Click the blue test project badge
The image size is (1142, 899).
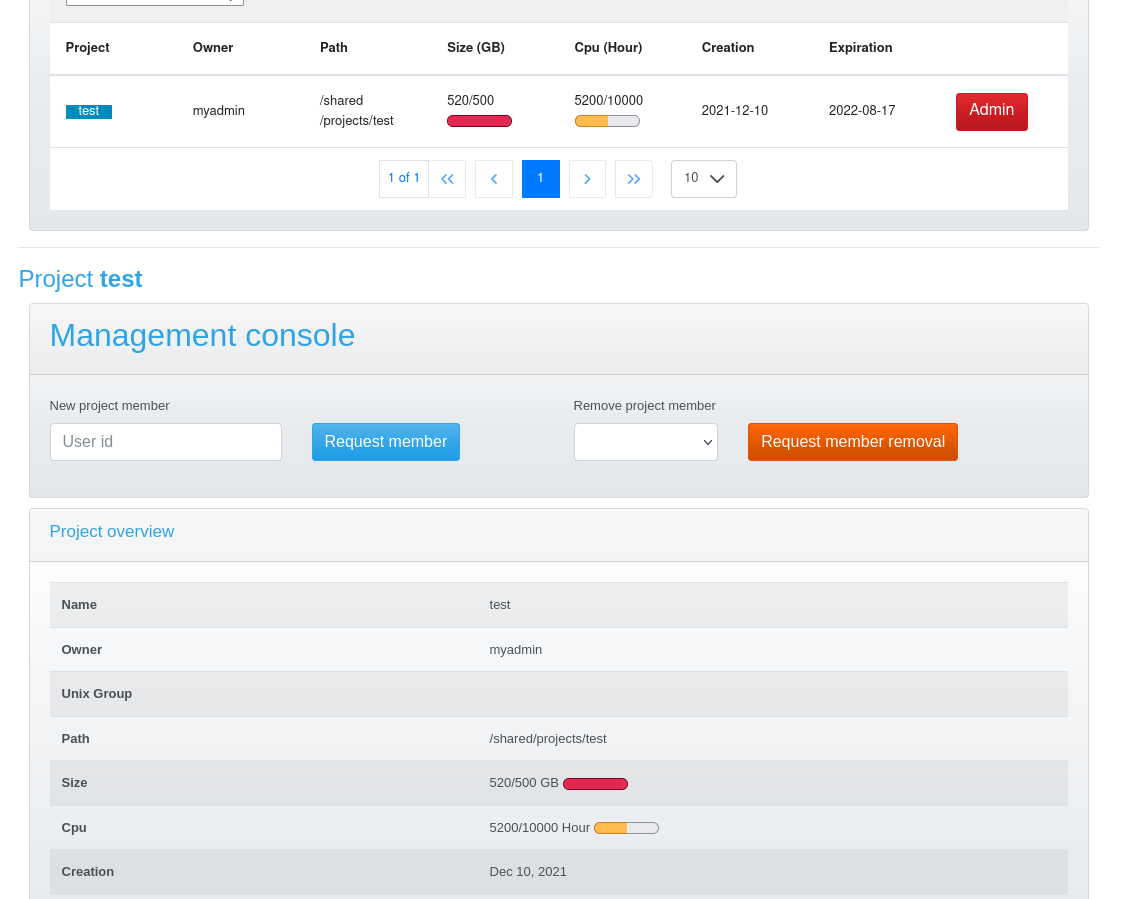(x=88, y=111)
